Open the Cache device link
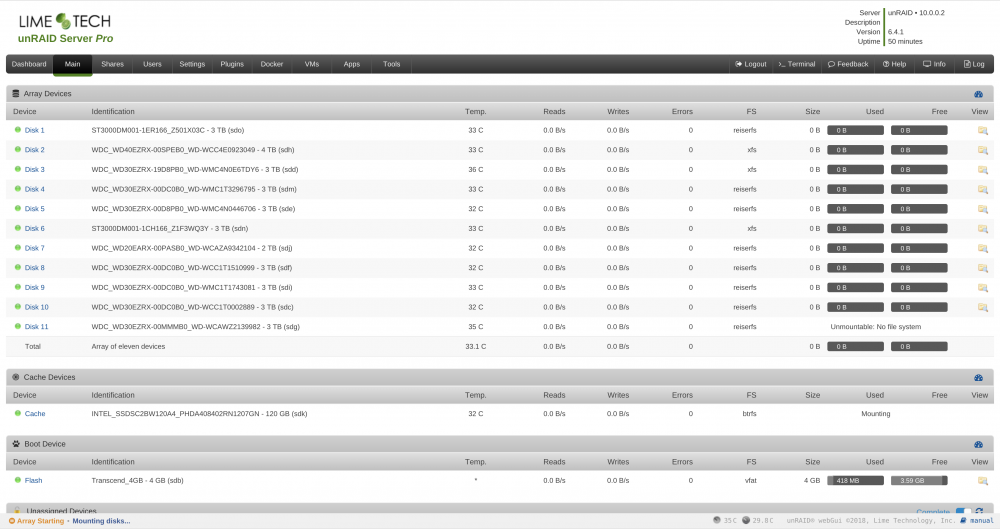The width and height of the screenshot is (1000, 529). 35,414
